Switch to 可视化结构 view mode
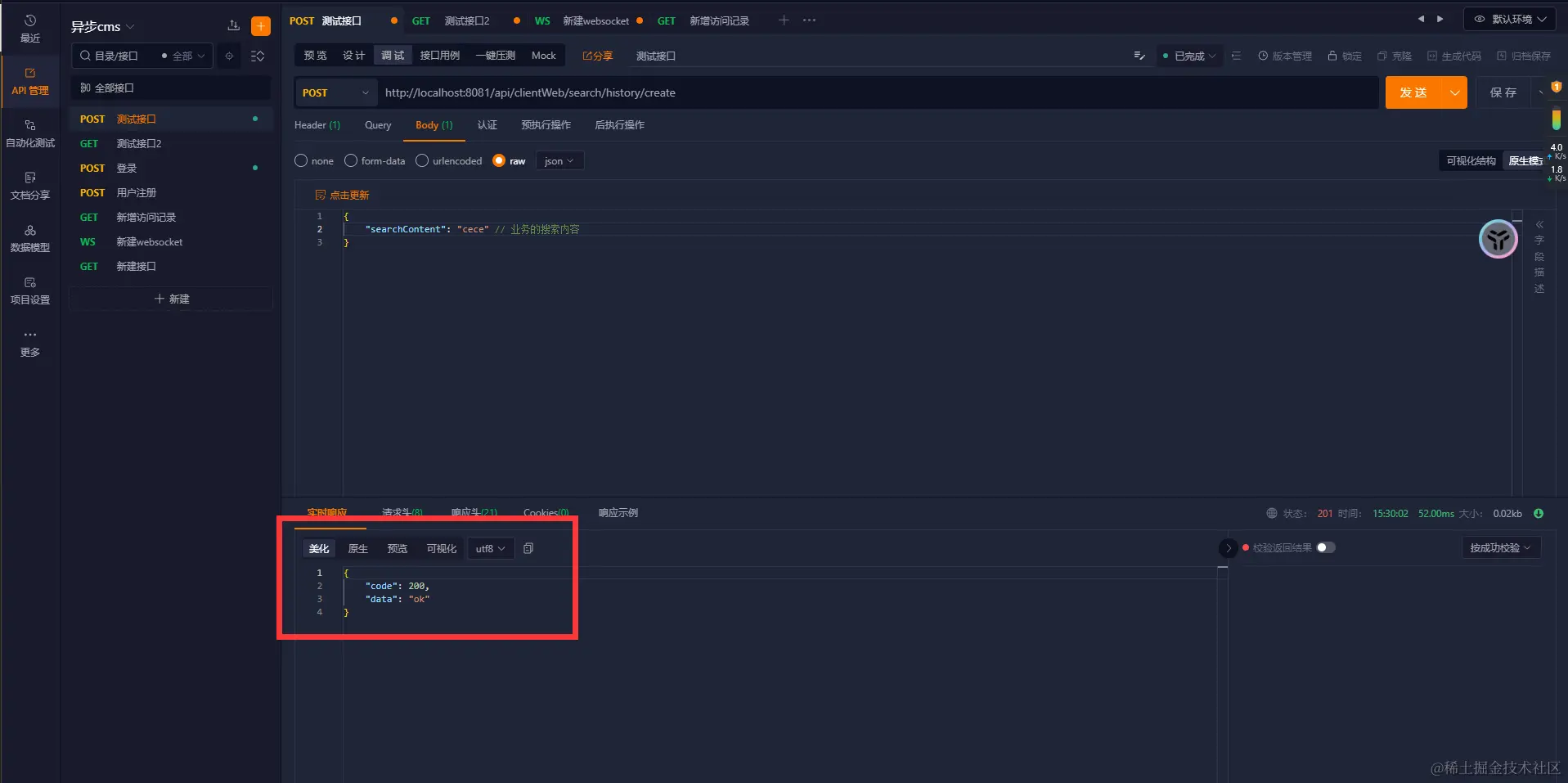The width and height of the screenshot is (1568, 783). [x=1471, y=160]
